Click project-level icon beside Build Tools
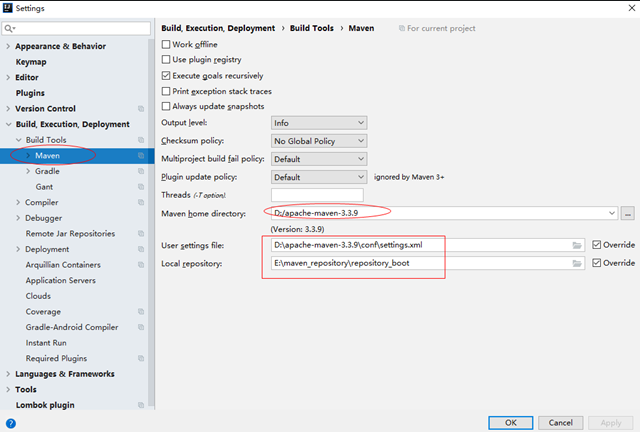640x432 pixels. click(x=141, y=140)
